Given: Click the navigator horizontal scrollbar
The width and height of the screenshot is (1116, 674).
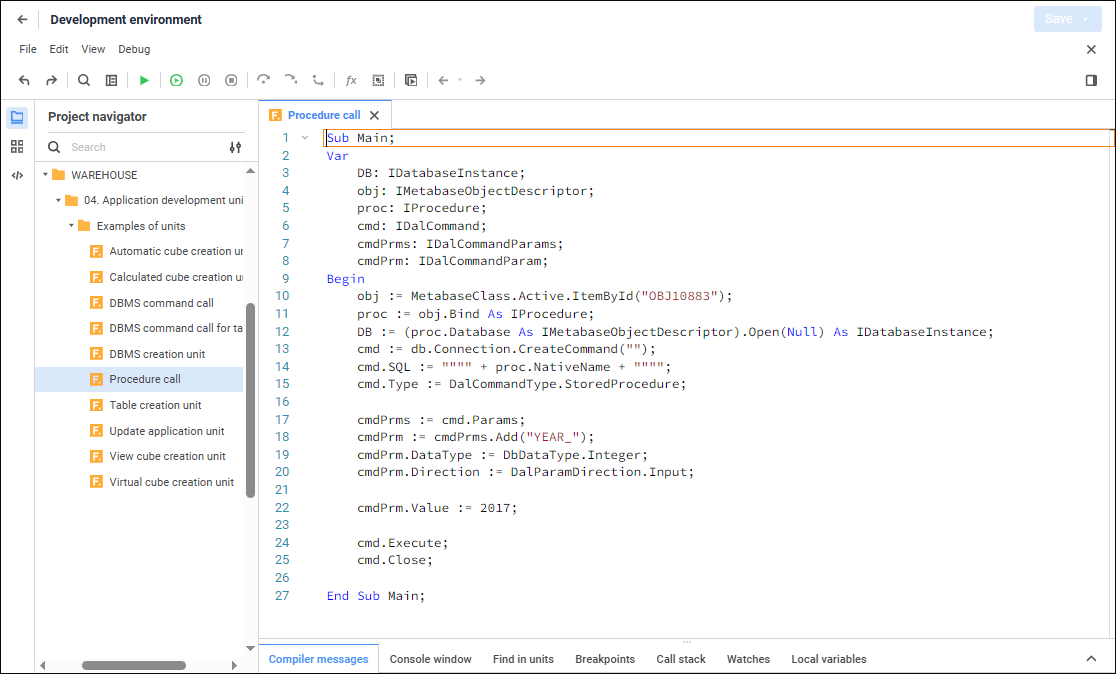Looking at the screenshot, I should click(134, 665).
